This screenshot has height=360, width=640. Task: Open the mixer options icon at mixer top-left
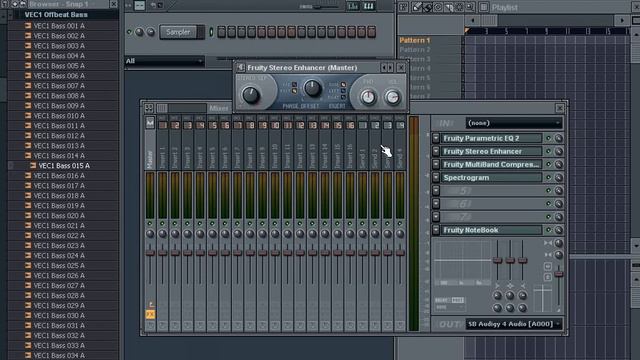point(149,108)
